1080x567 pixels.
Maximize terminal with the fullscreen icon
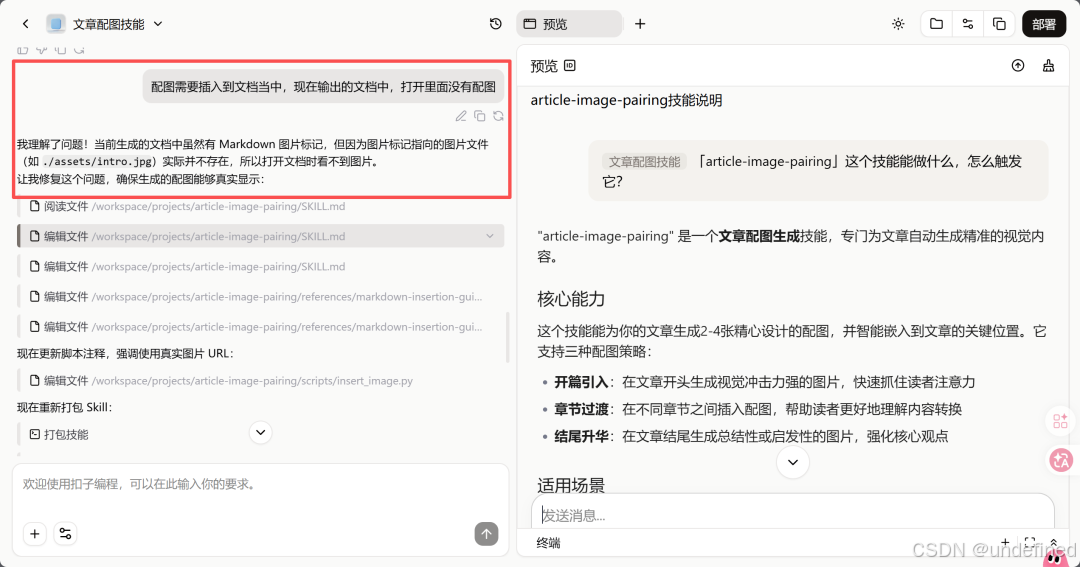(1030, 543)
